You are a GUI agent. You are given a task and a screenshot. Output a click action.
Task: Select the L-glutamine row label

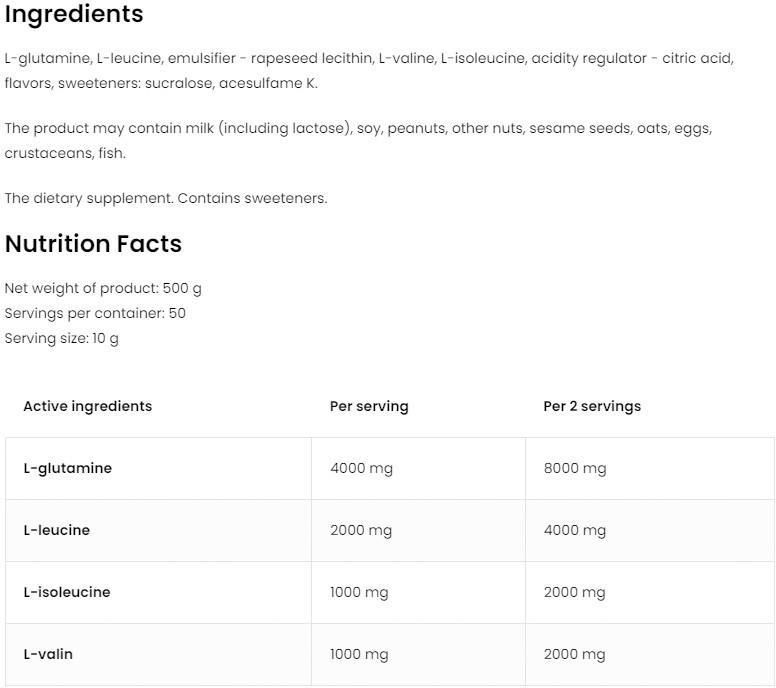68,468
